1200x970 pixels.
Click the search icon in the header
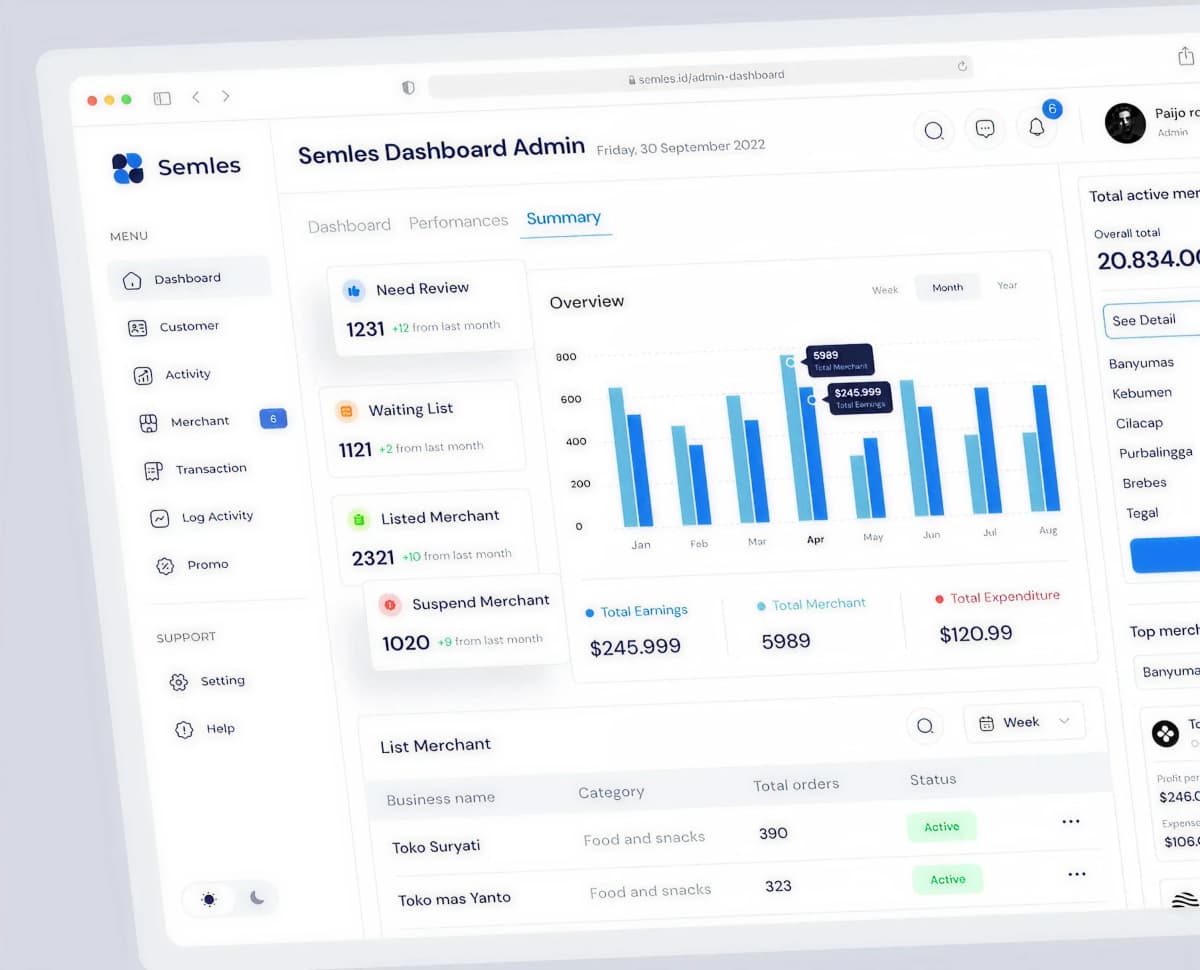[x=933, y=131]
